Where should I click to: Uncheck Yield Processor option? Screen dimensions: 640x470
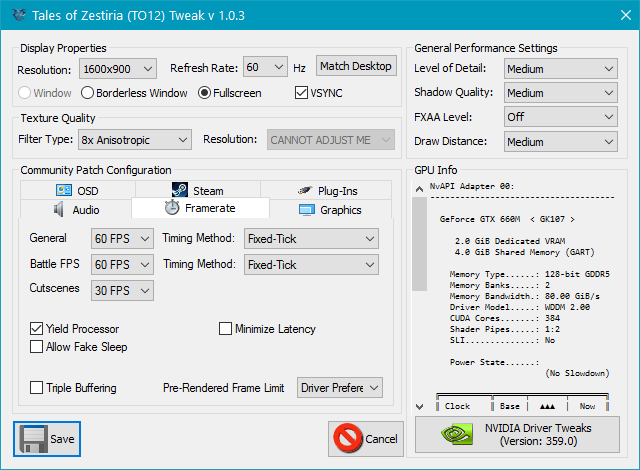[x=36, y=328]
